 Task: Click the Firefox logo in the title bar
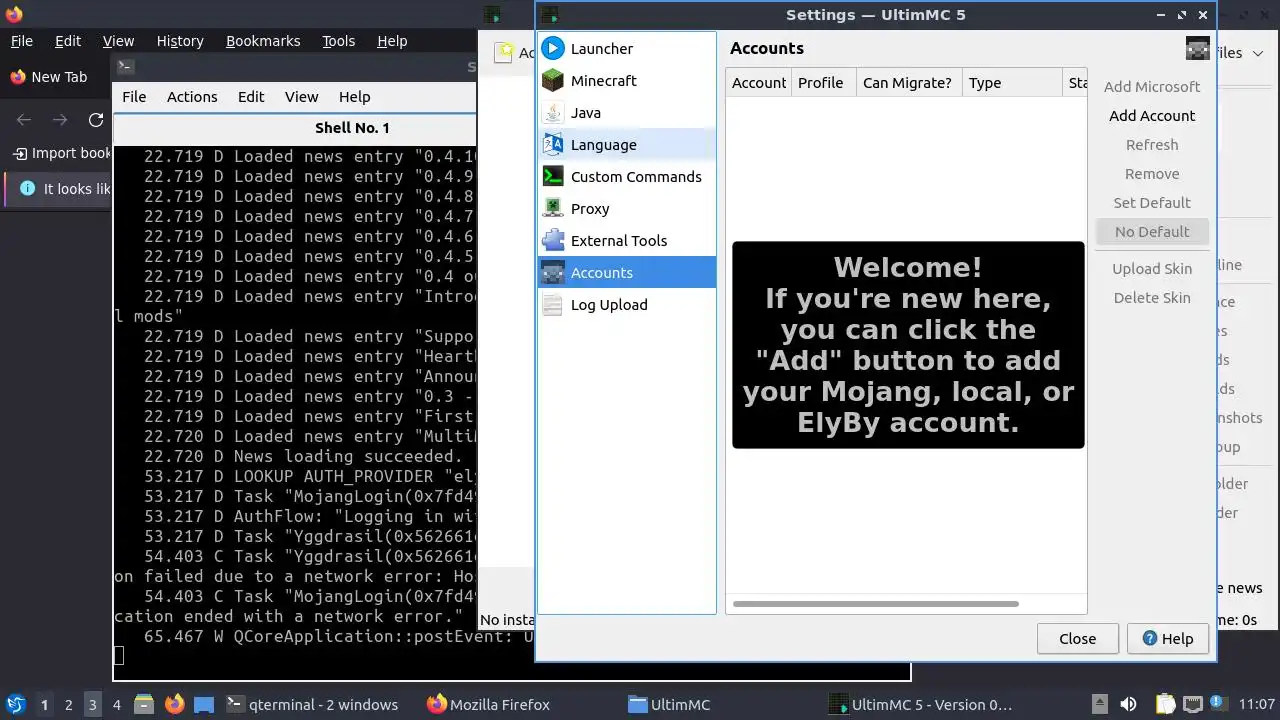(x=13, y=14)
